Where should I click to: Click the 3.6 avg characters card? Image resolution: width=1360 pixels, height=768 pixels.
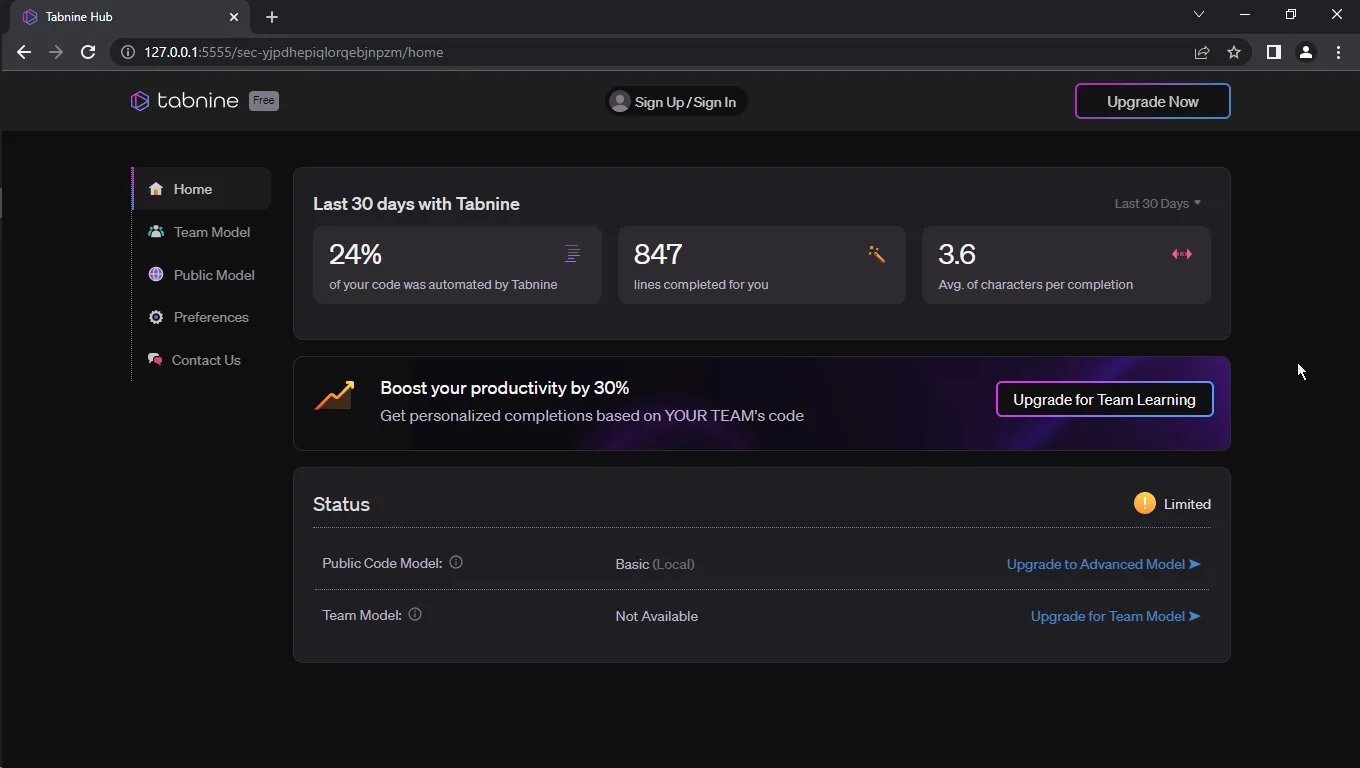click(1066, 265)
